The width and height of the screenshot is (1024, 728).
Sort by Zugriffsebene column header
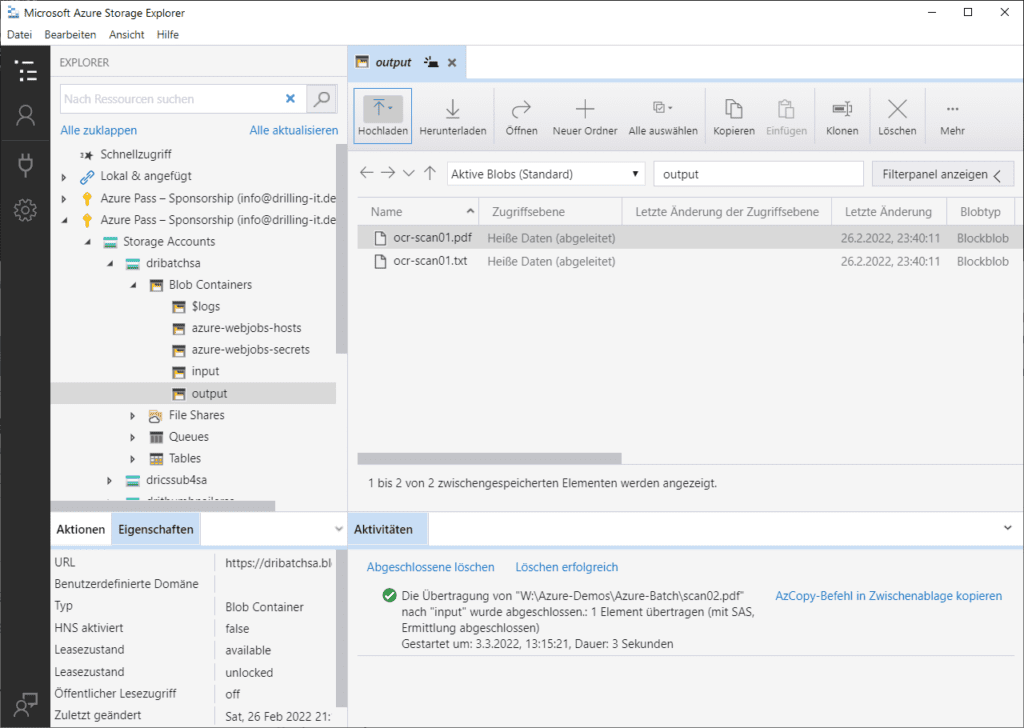pos(551,212)
